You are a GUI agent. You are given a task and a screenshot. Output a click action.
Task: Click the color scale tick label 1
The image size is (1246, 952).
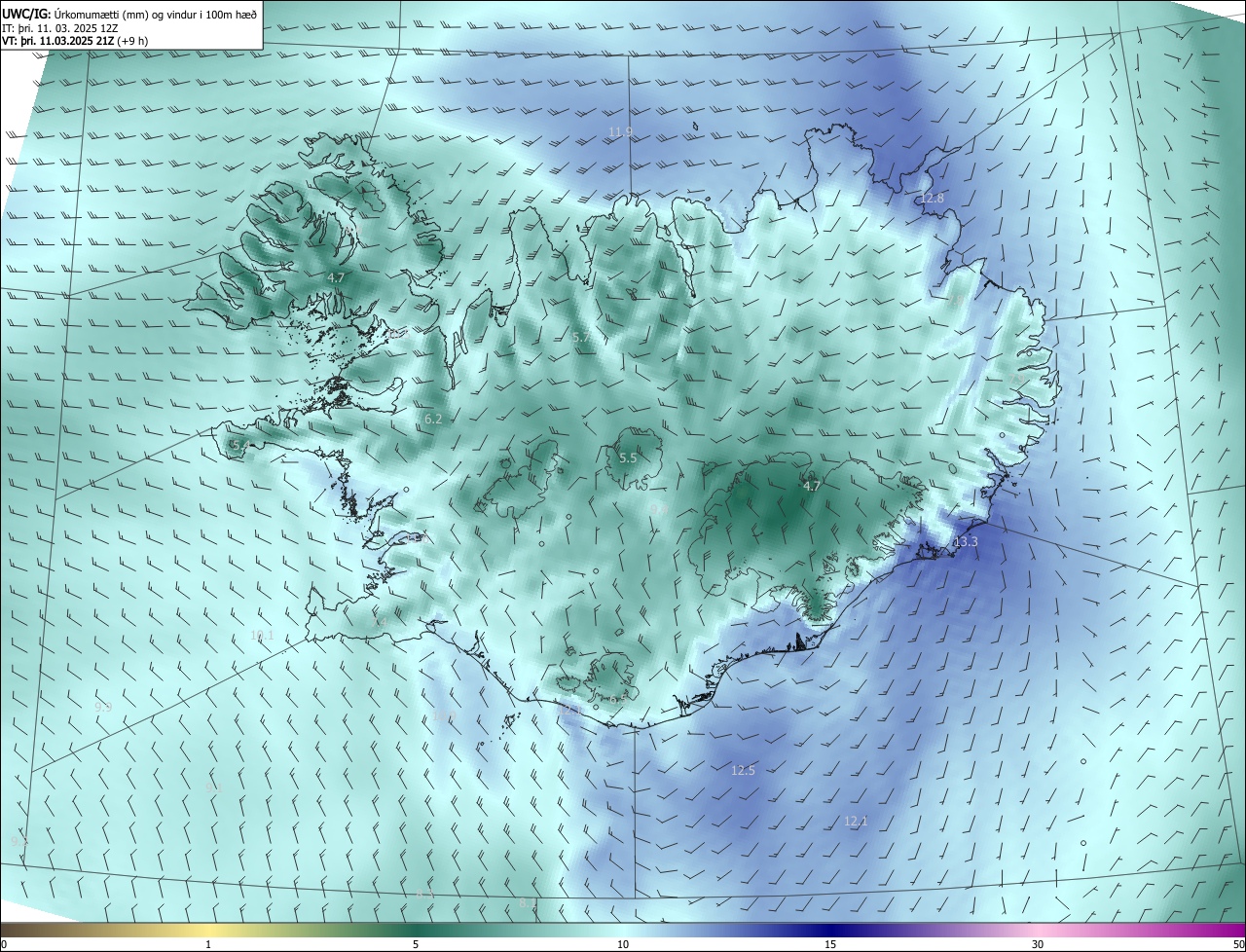[x=208, y=944]
